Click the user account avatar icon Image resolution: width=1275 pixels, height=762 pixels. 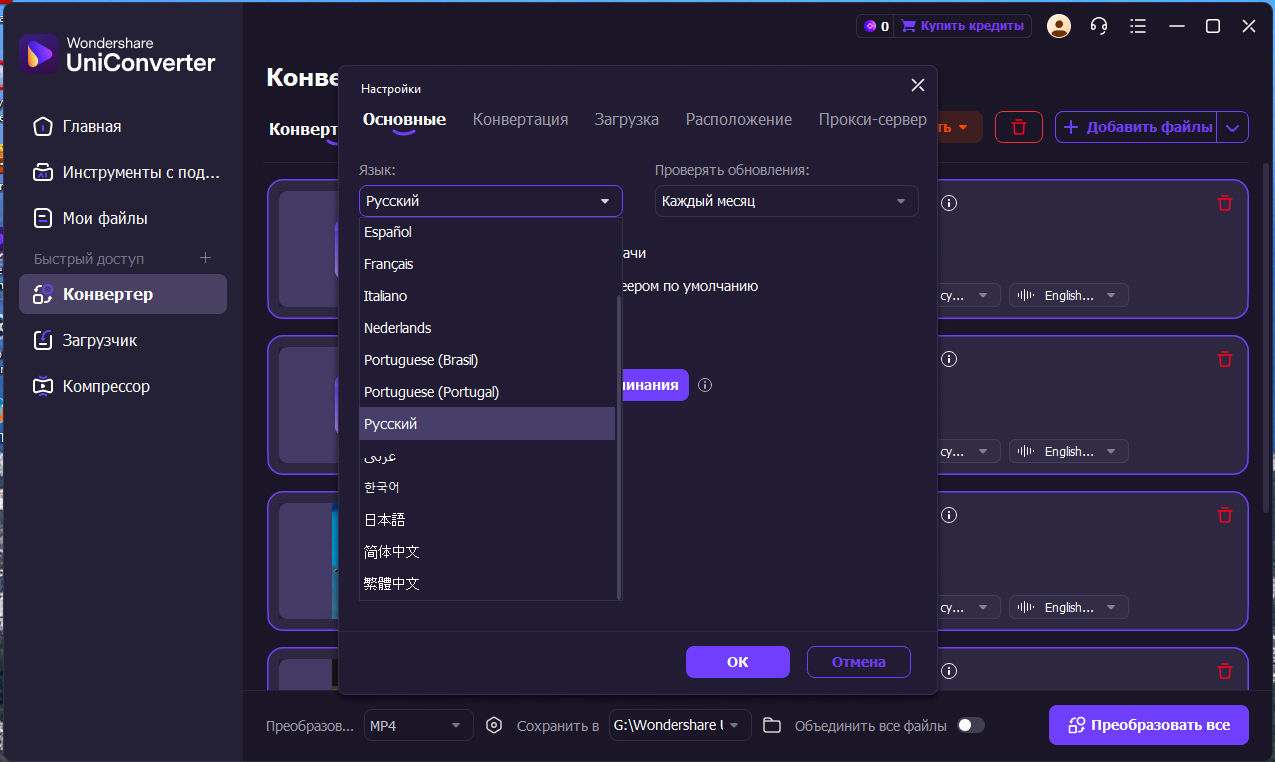pos(1058,26)
